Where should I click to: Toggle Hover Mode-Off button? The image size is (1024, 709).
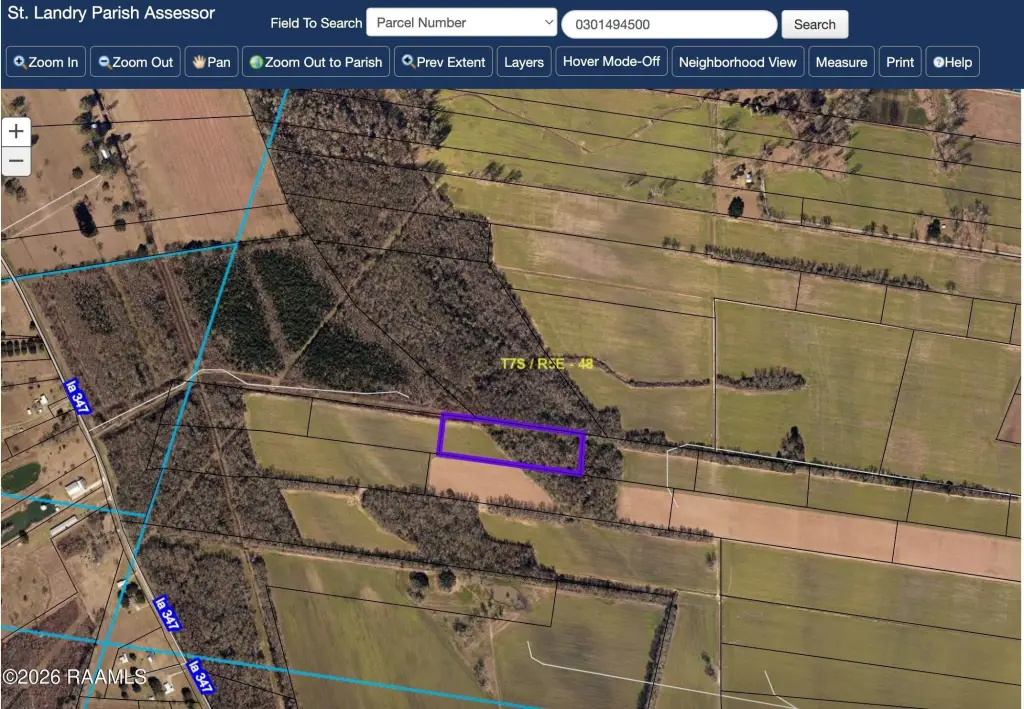point(611,61)
